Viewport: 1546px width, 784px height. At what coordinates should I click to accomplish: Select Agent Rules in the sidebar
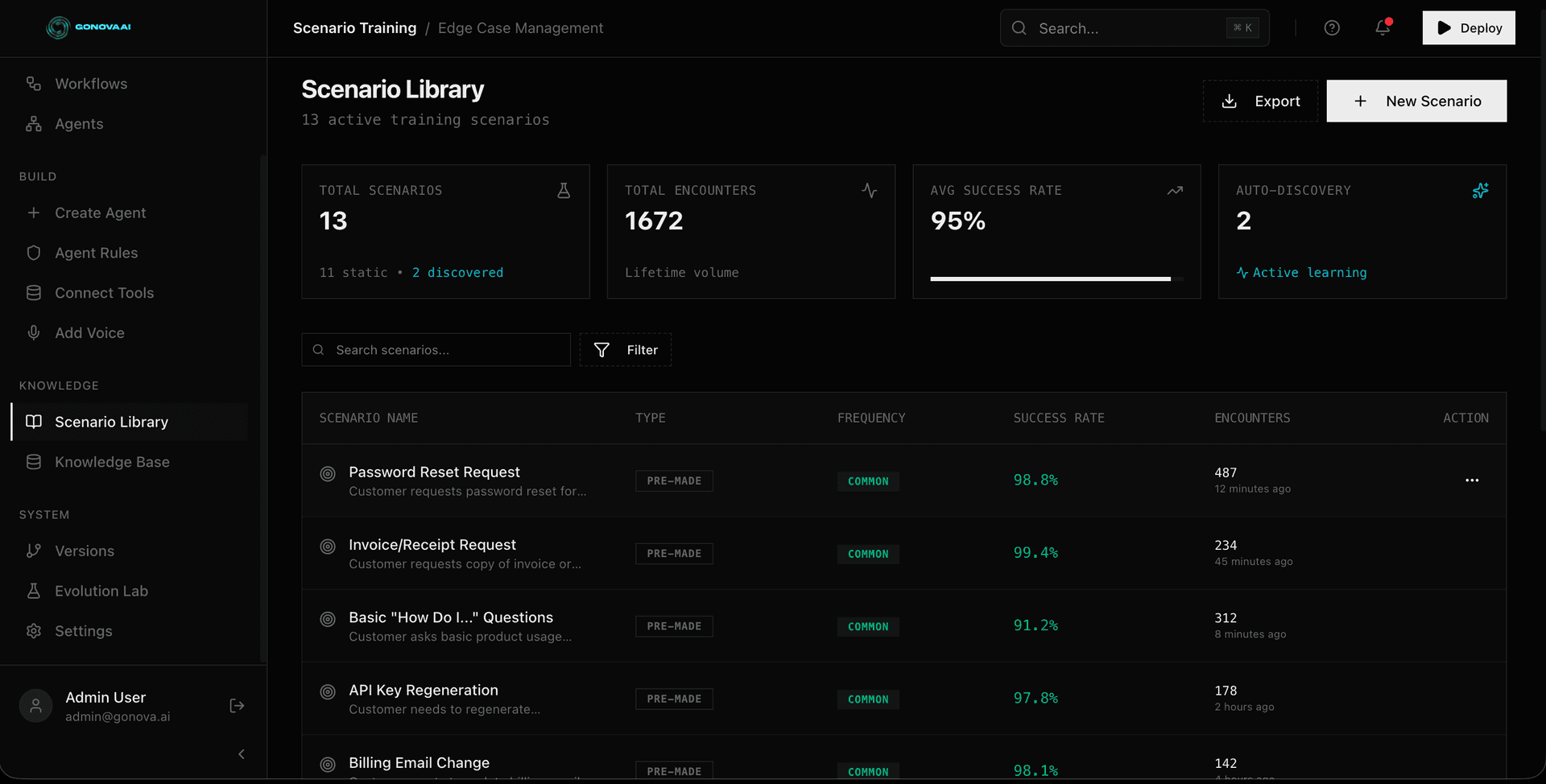point(96,253)
